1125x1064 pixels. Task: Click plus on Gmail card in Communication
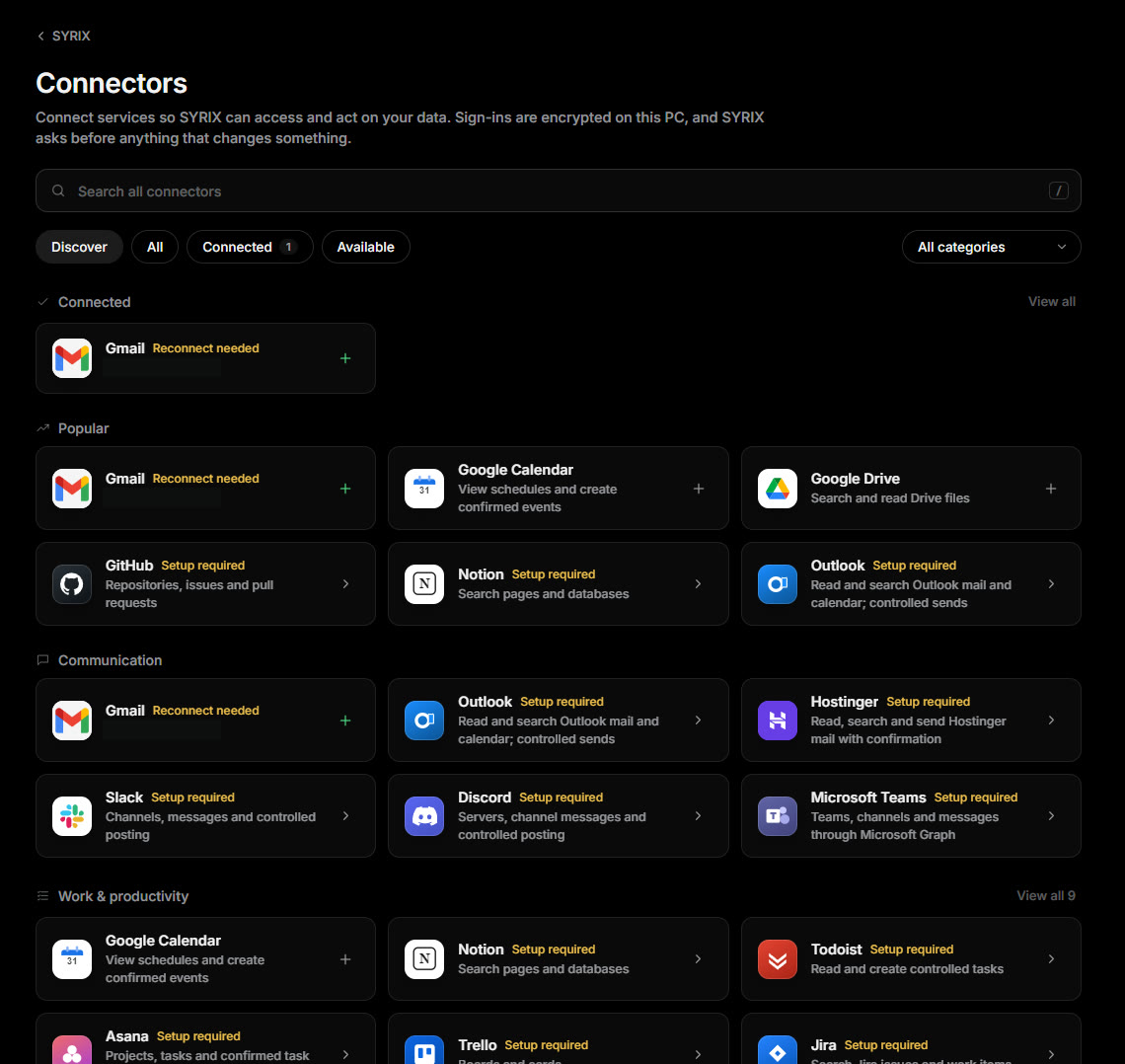[345, 721]
